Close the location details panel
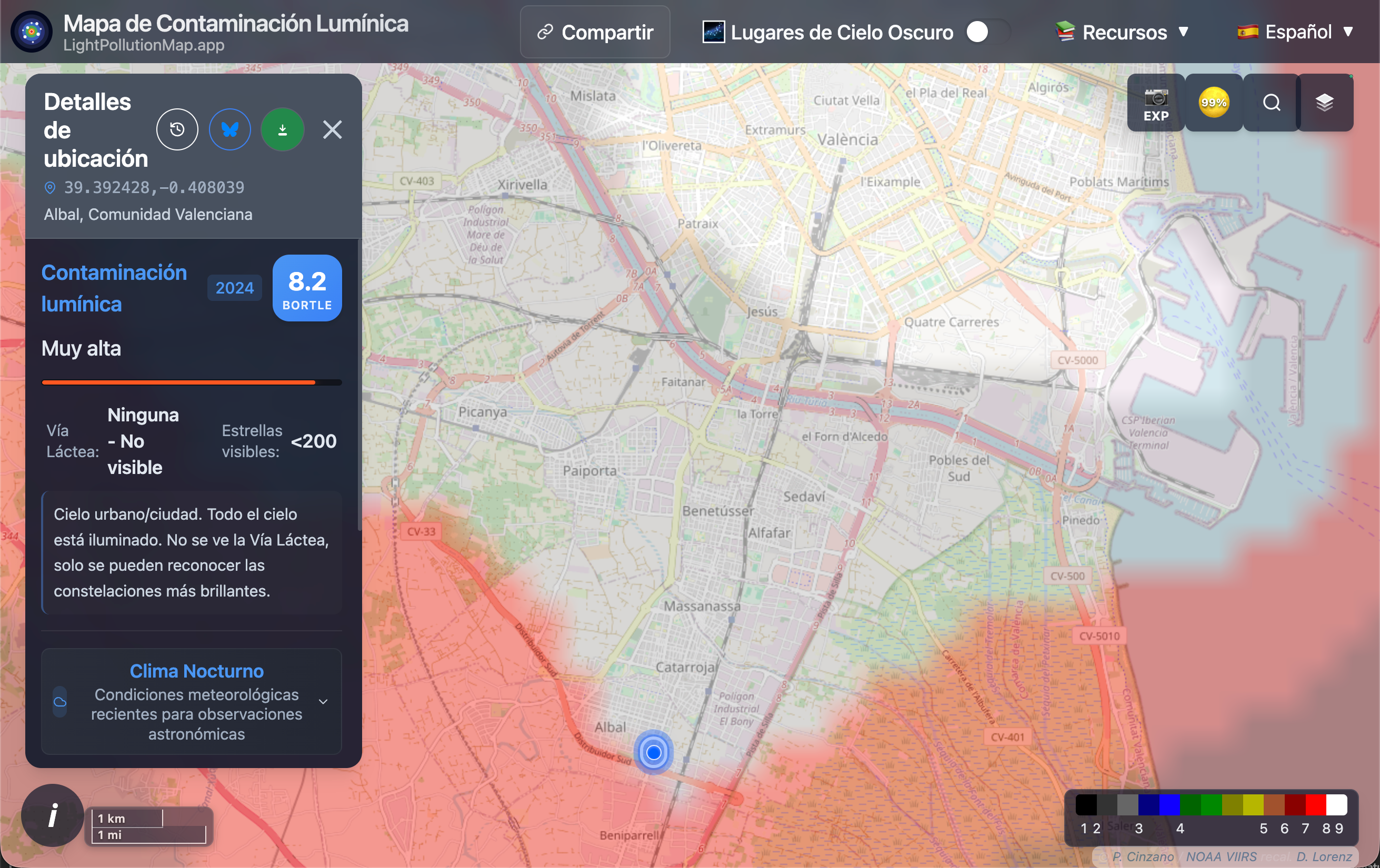The image size is (1380, 868). pos(333,129)
